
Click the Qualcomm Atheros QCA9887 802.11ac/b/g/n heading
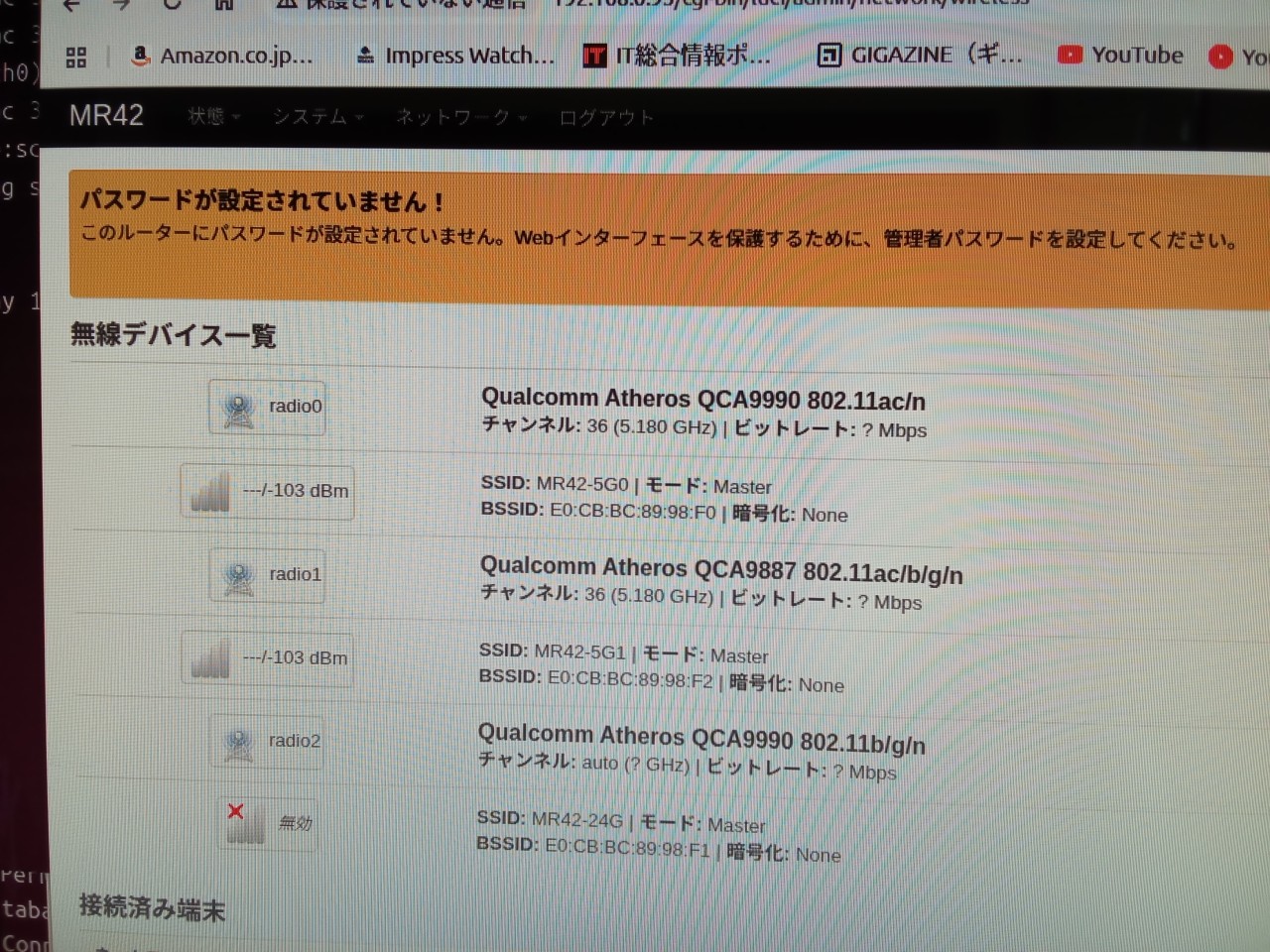(721, 570)
